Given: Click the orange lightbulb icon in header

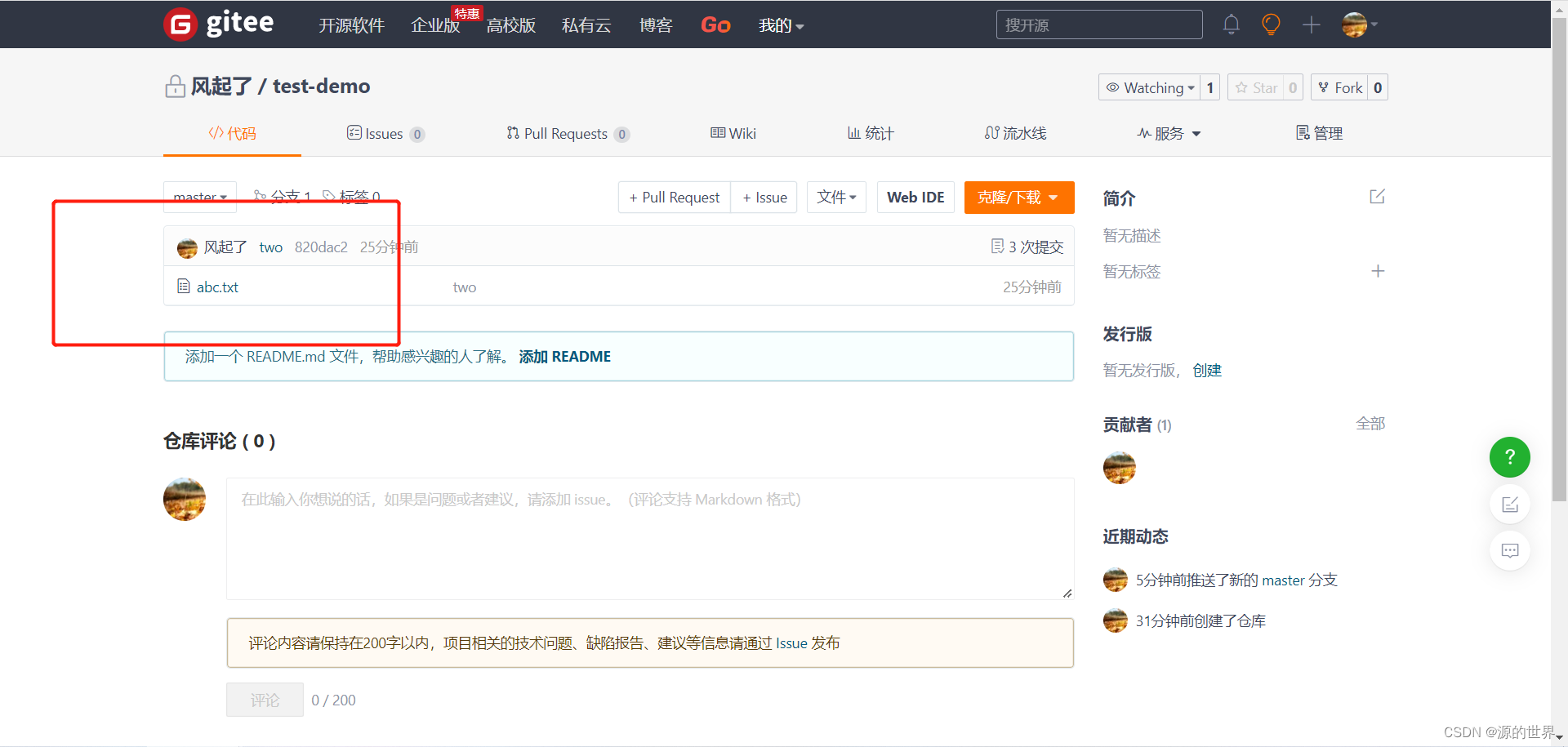Looking at the screenshot, I should [x=1271, y=24].
